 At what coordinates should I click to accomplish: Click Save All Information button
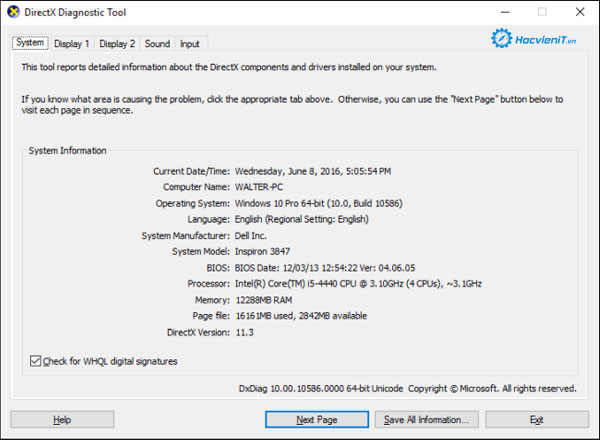[427, 420]
